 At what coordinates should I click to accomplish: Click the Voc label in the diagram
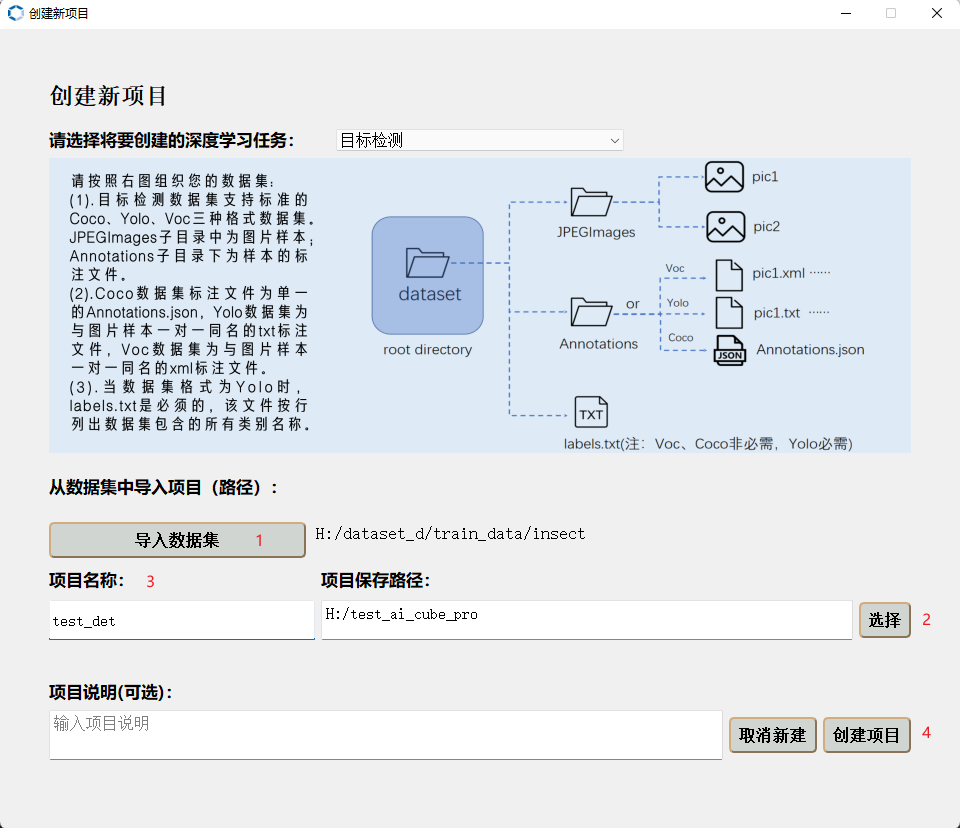pos(675,268)
